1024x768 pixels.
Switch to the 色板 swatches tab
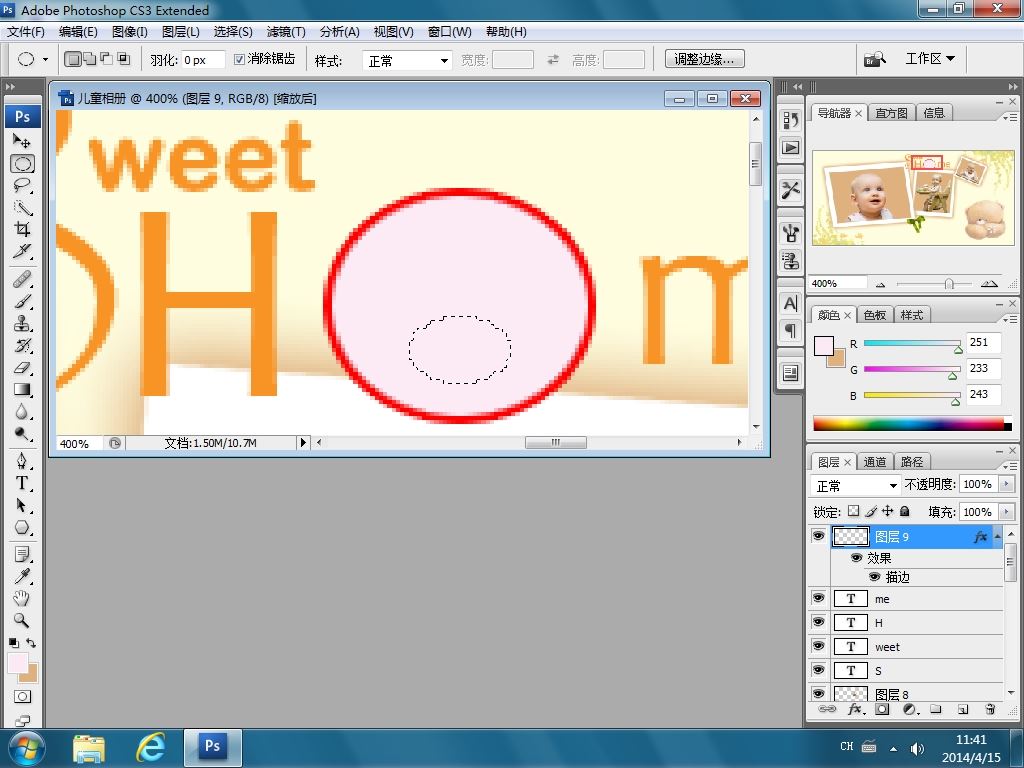point(874,315)
